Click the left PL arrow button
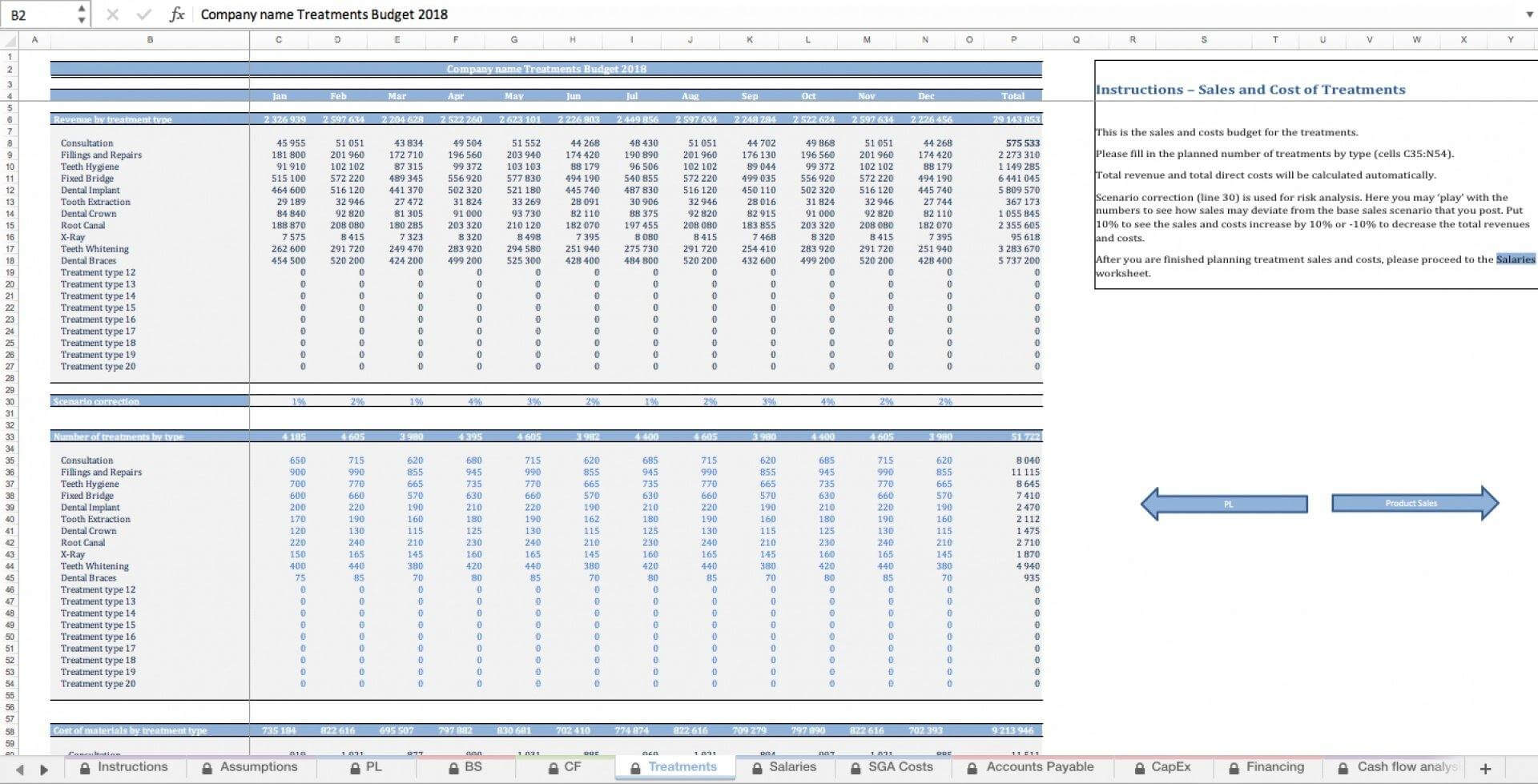This screenshot has height=784, width=1538. tap(1224, 504)
